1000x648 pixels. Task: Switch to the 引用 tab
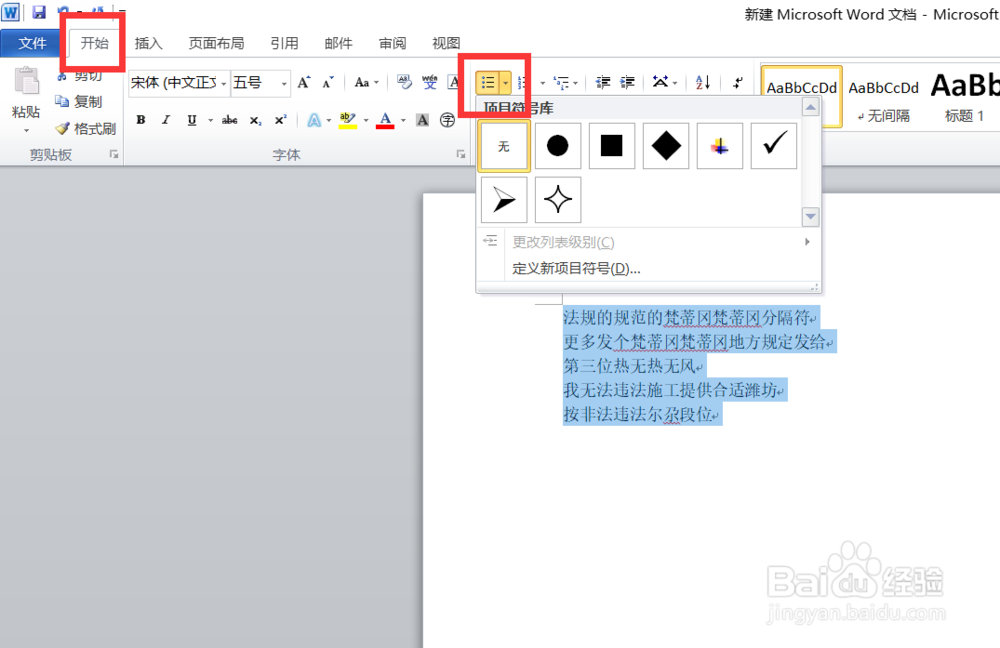tap(284, 43)
